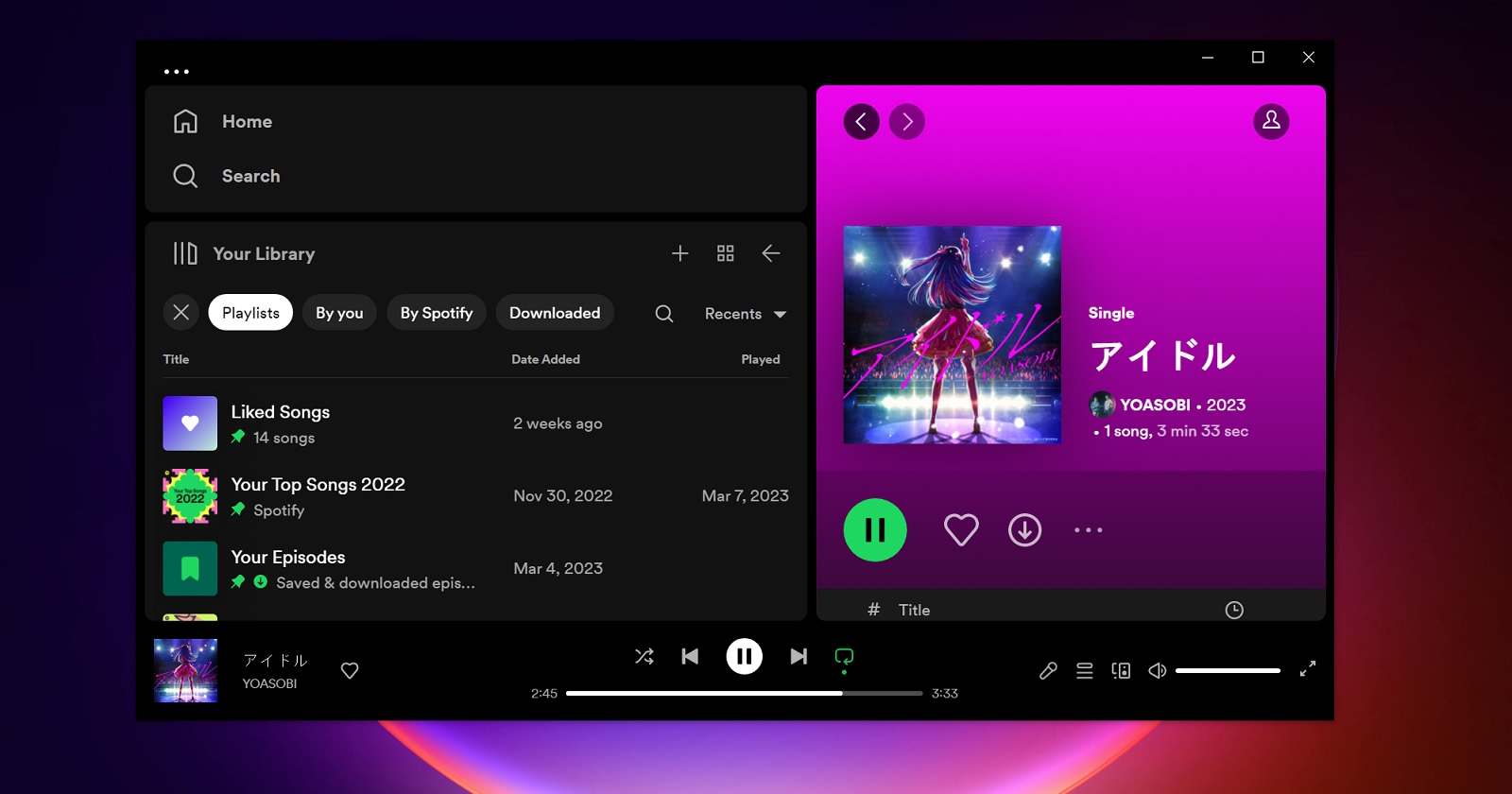Image resolution: width=1512 pixels, height=794 pixels.
Task: Navigate back with the left chevron
Action: point(861,121)
